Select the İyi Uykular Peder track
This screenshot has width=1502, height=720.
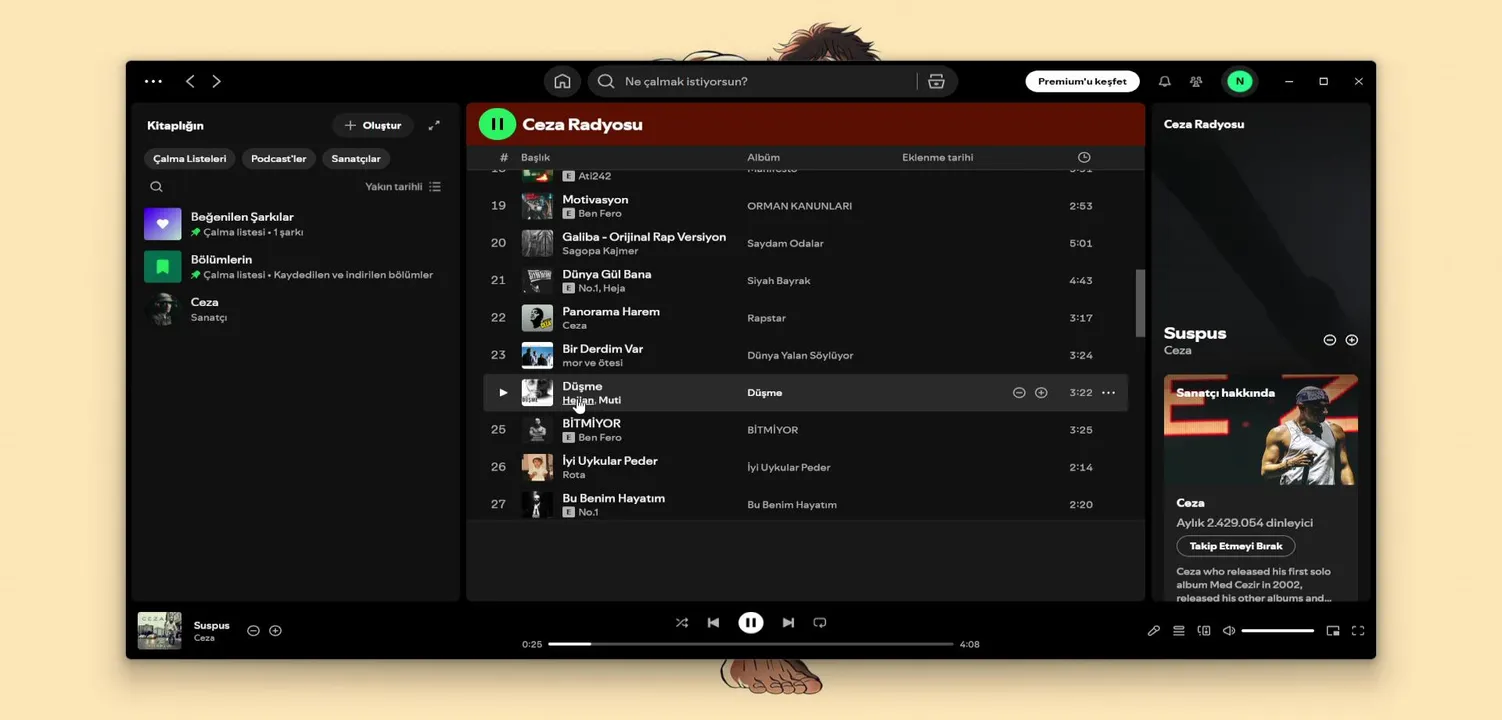(x=805, y=467)
